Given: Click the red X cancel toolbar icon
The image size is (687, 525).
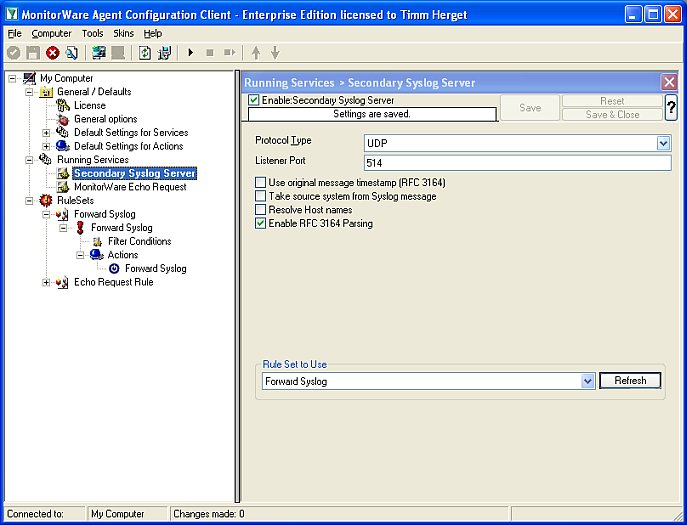Looking at the screenshot, I should coord(53,53).
